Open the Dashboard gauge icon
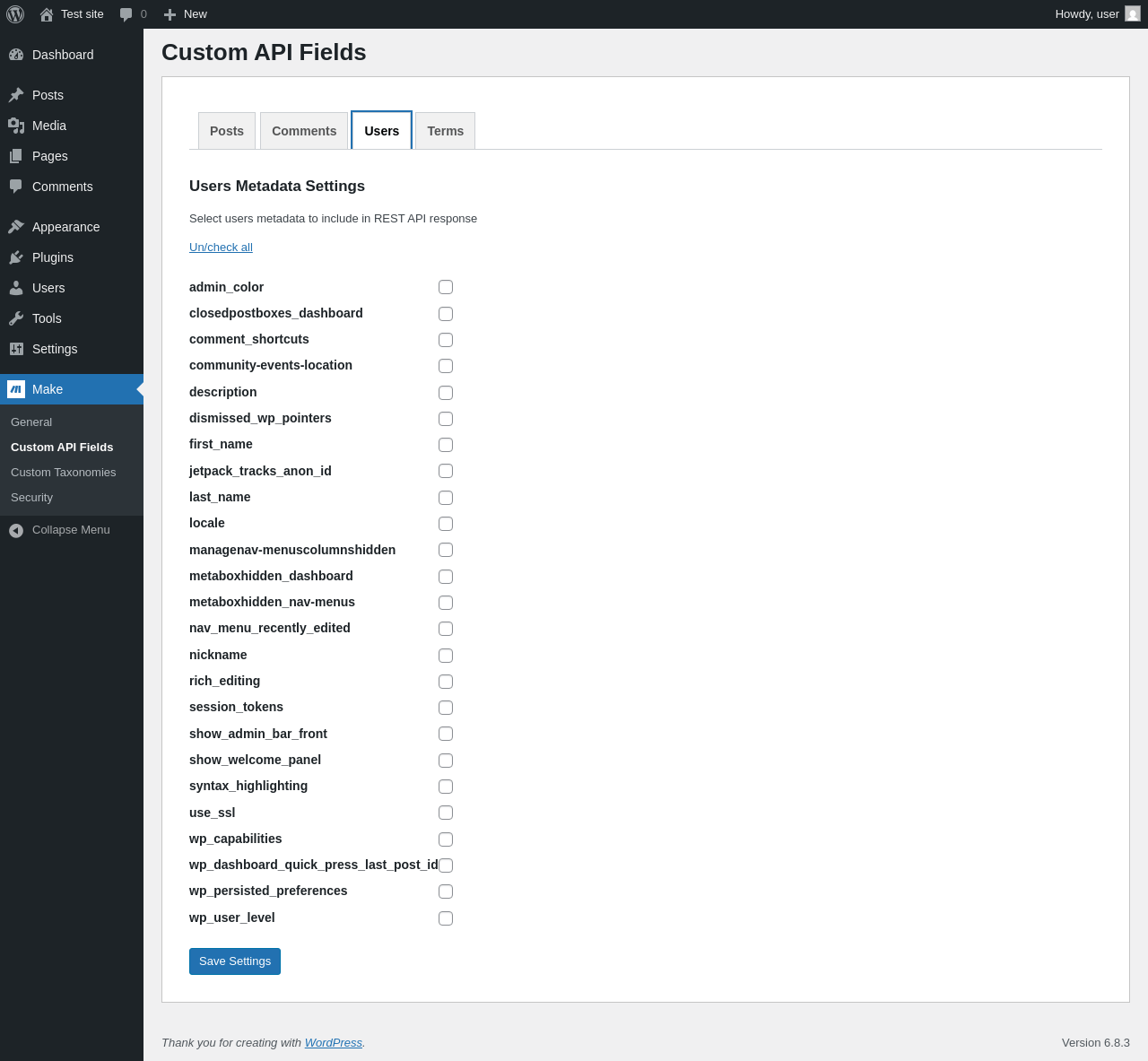 16,55
